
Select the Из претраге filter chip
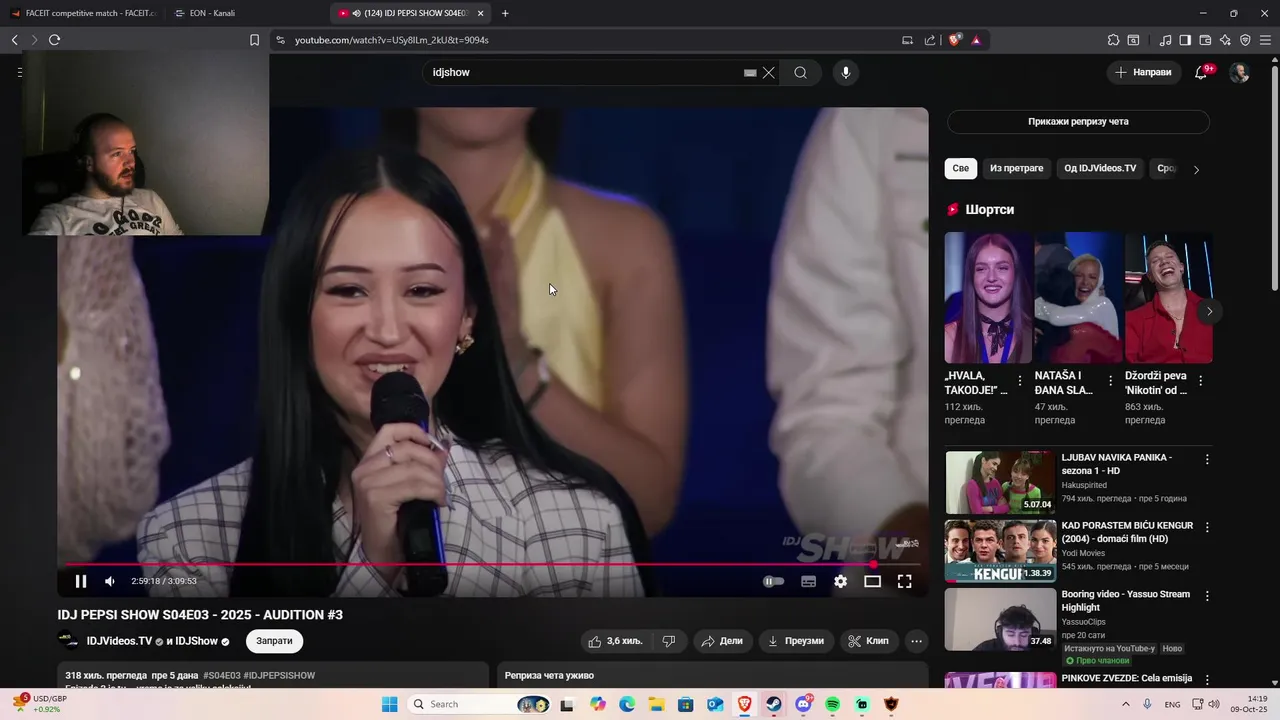coord(1016,168)
